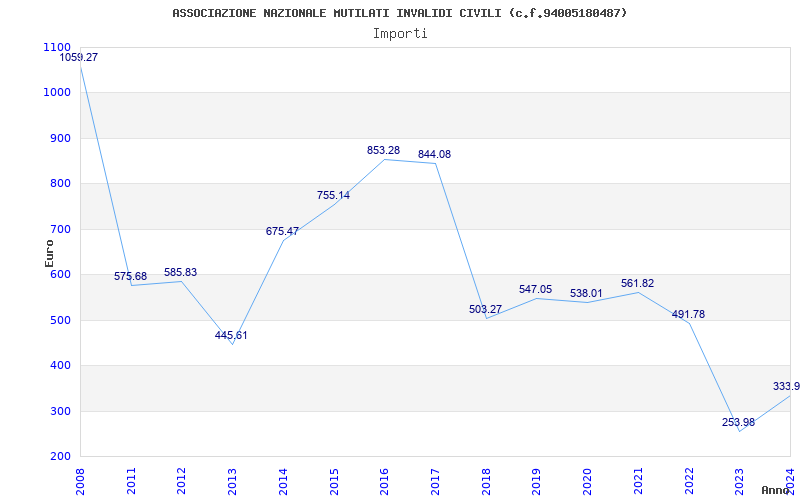Click the 2020 x-axis year label
The height and width of the screenshot is (500, 800).
(587, 481)
